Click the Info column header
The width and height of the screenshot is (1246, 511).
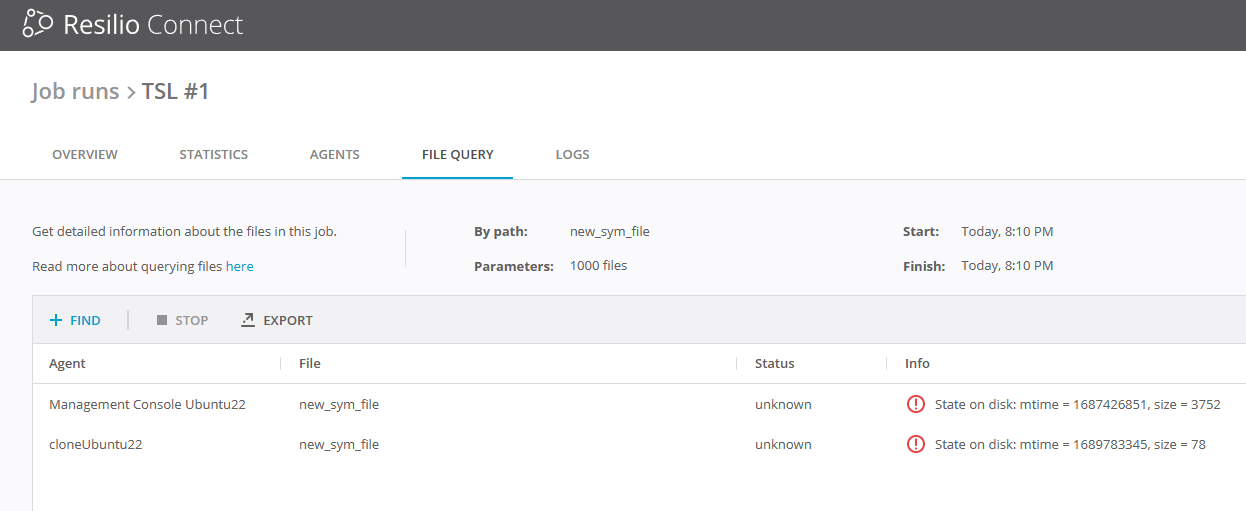click(917, 364)
